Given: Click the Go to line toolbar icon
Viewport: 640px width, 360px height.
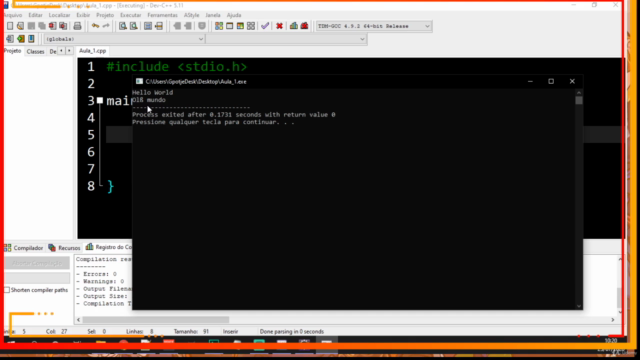Looking at the screenshot, I should (159, 26).
